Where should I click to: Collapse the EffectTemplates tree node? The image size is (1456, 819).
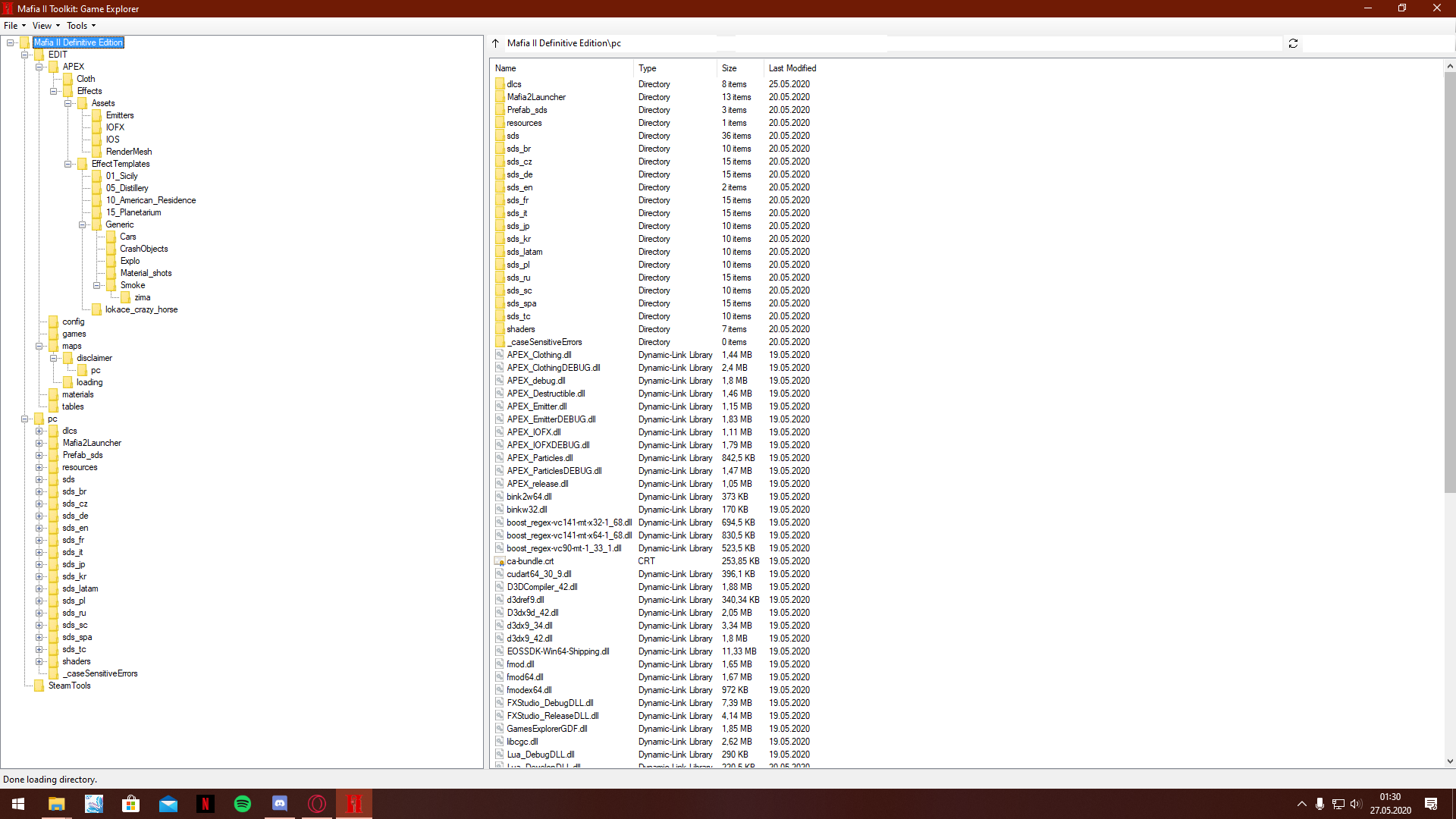(68, 164)
